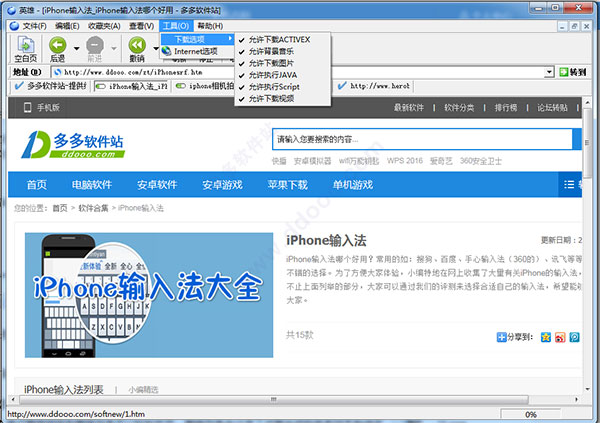Open the 收藏夹(A) menu
Screen dimensions: 600x423
(x=104, y=26)
